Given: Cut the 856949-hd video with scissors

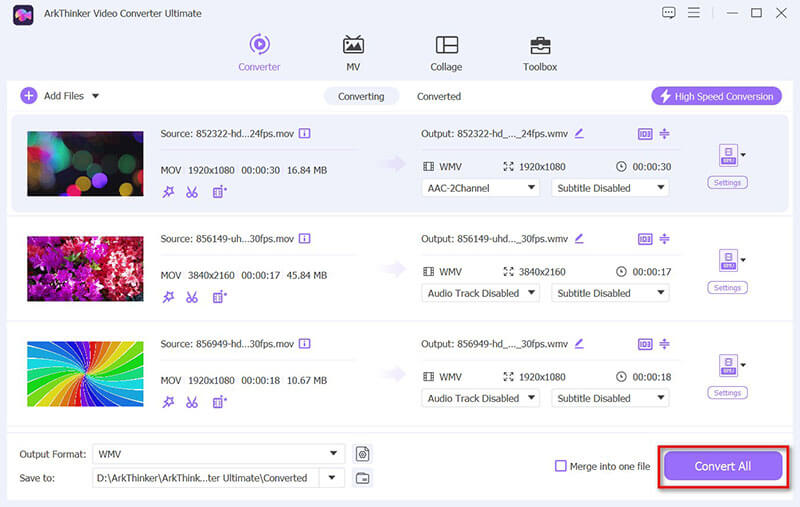Looking at the screenshot, I should pos(192,402).
